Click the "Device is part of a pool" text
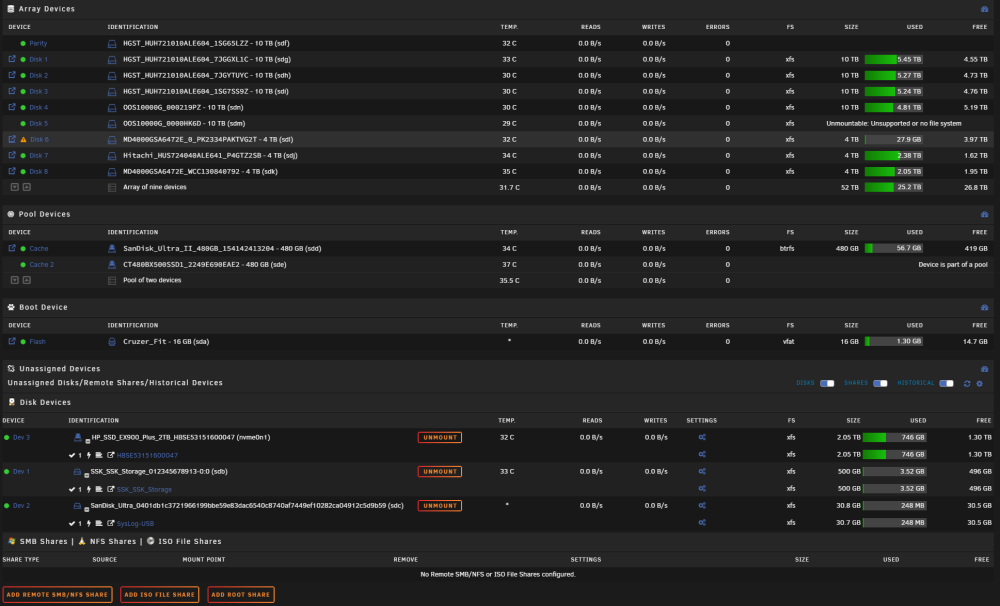This screenshot has width=1000, height=606. coord(953,264)
